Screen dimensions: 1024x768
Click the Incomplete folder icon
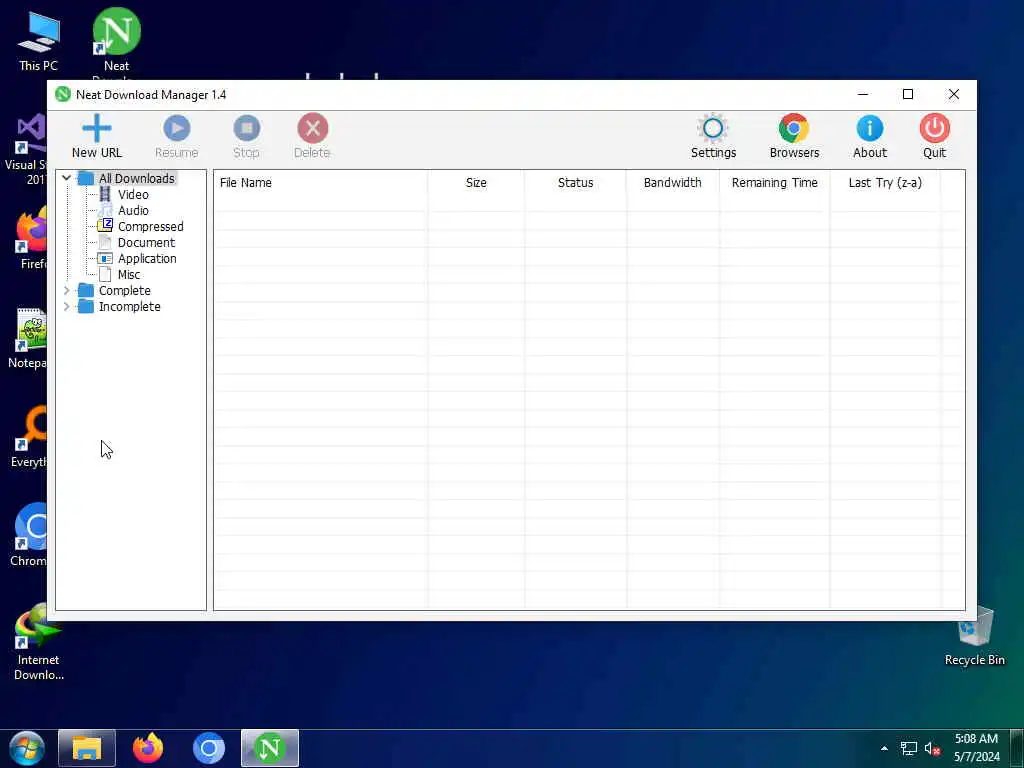coord(86,306)
